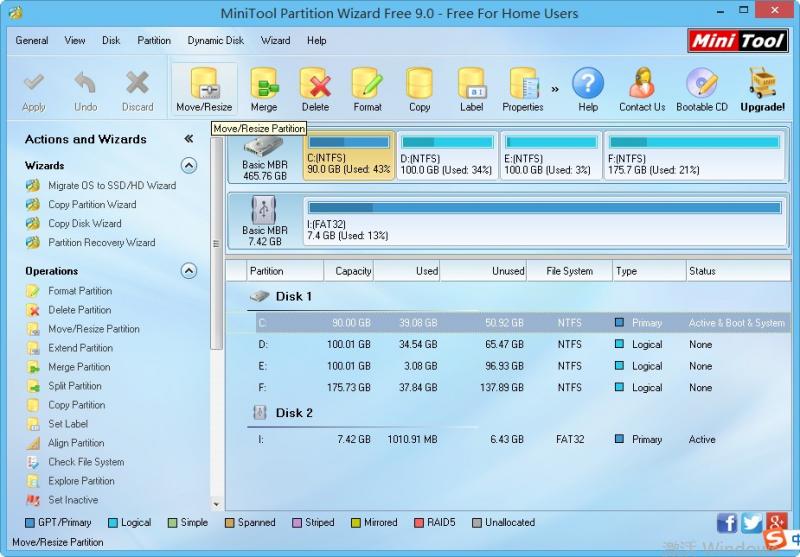Select D: row with 100.01 GB capacity

523,344
